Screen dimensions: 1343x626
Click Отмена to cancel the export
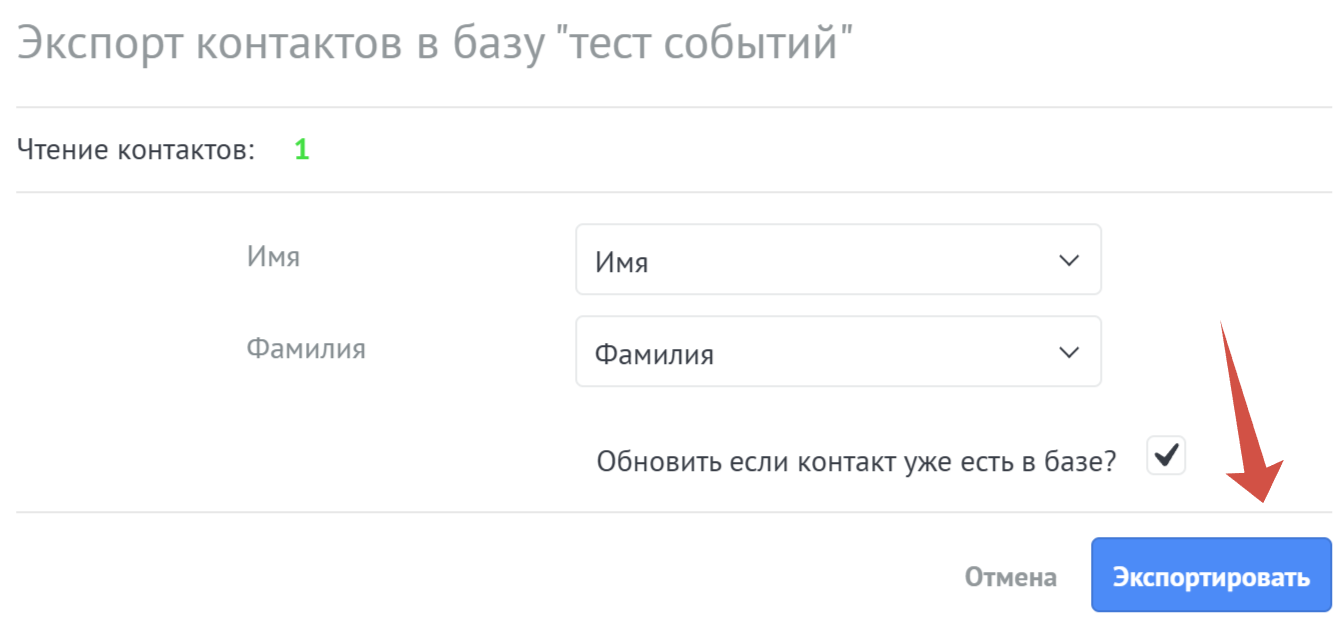[1010, 577]
